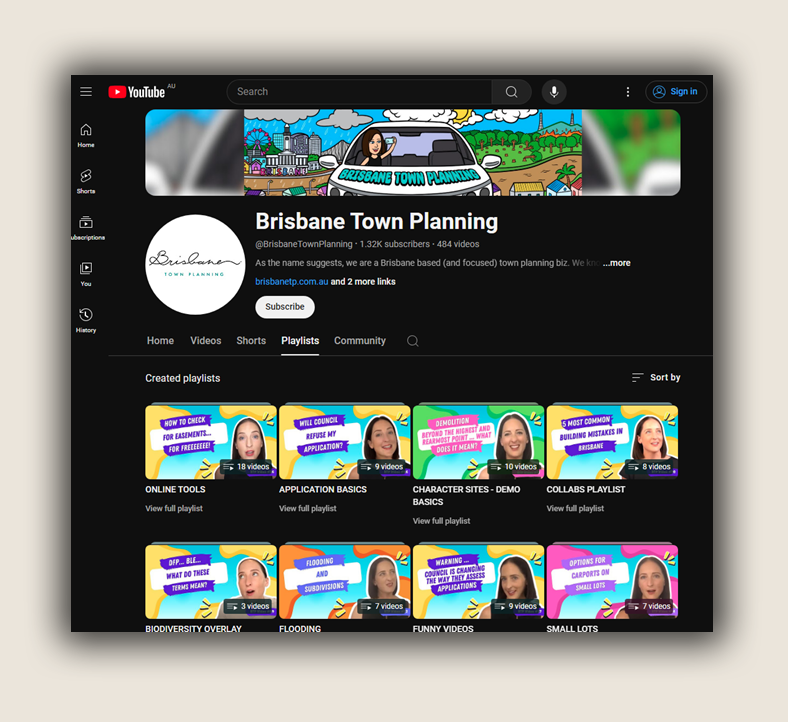Click the channel banner image
The width and height of the screenshot is (788, 722).
pos(413,153)
